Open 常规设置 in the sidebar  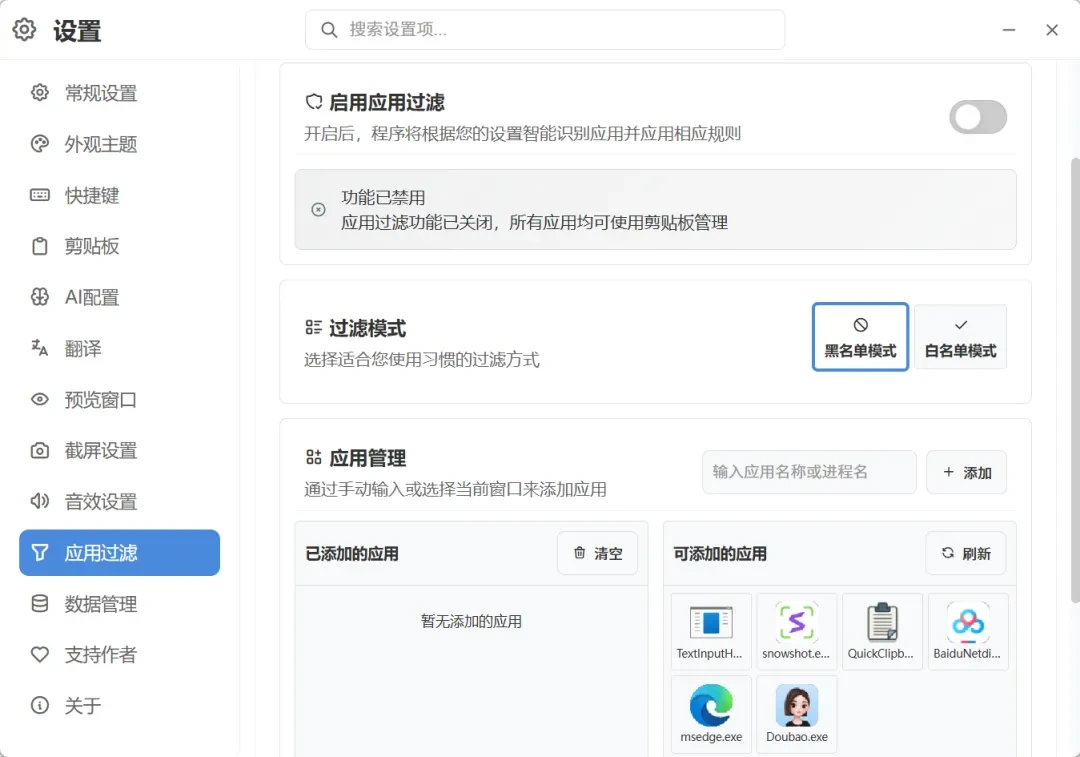119,92
